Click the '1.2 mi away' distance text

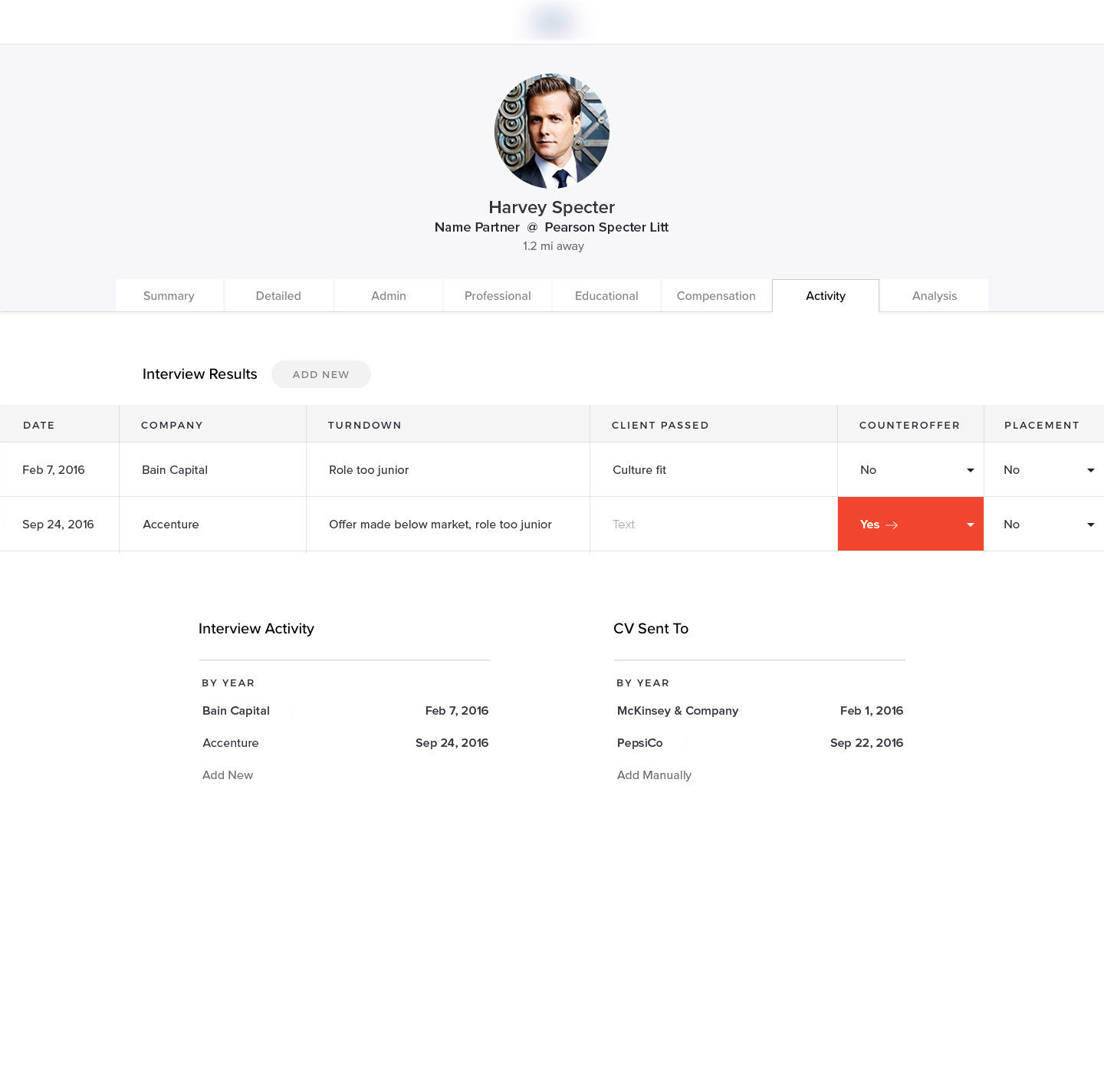(554, 246)
